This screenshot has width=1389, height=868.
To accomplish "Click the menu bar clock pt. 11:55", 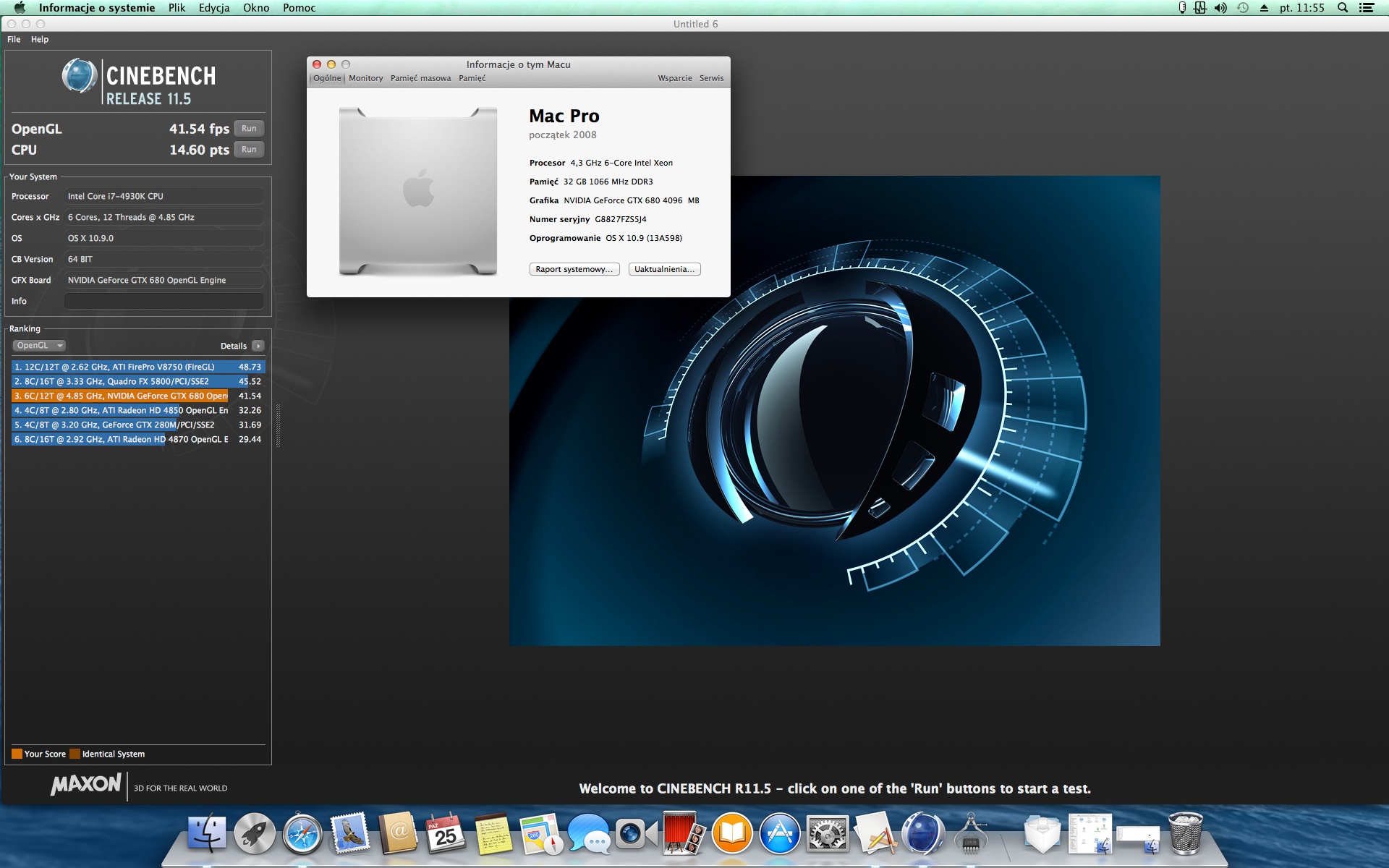I will (x=1302, y=8).
